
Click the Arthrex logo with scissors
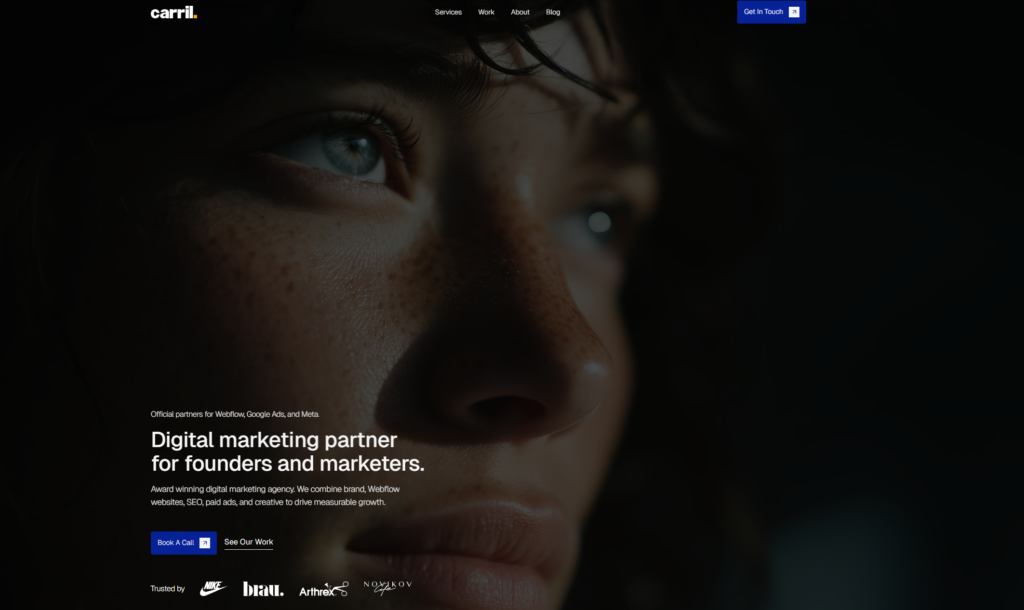tap(323, 590)
